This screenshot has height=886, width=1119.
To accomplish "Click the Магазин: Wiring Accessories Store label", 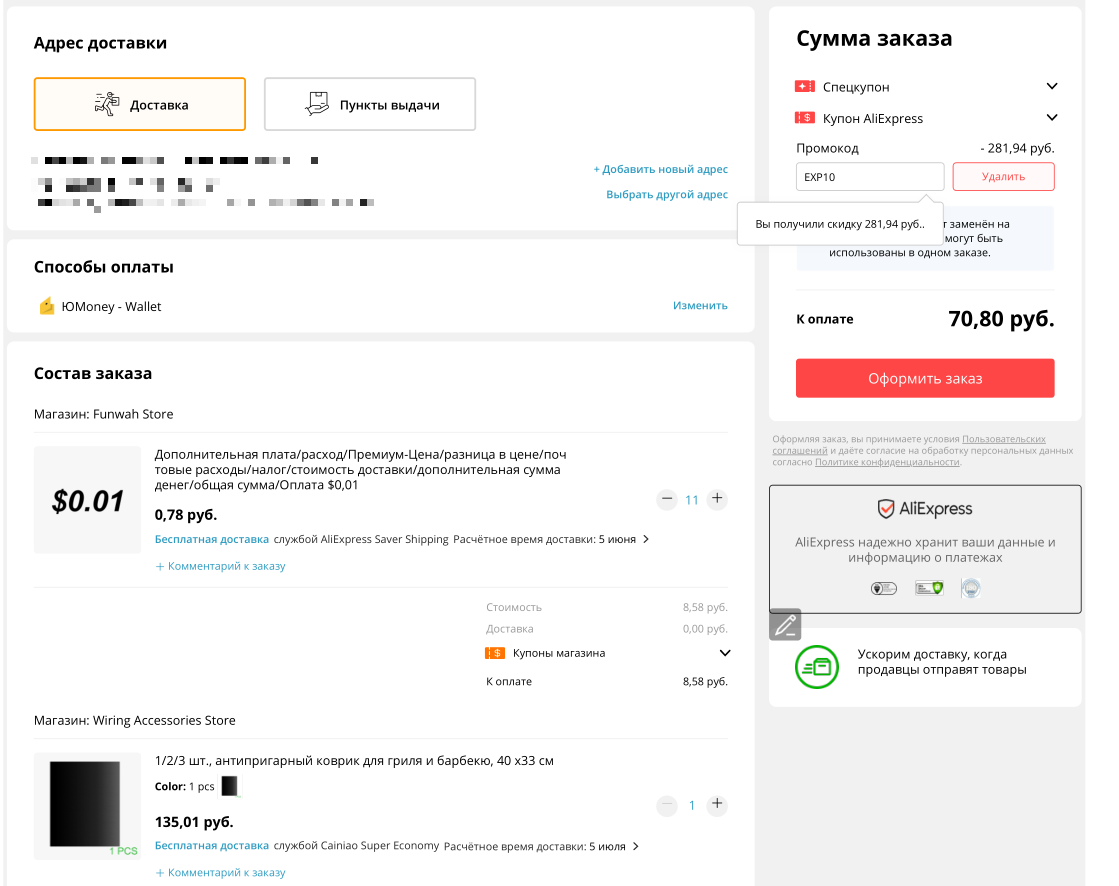I will 135,720.
